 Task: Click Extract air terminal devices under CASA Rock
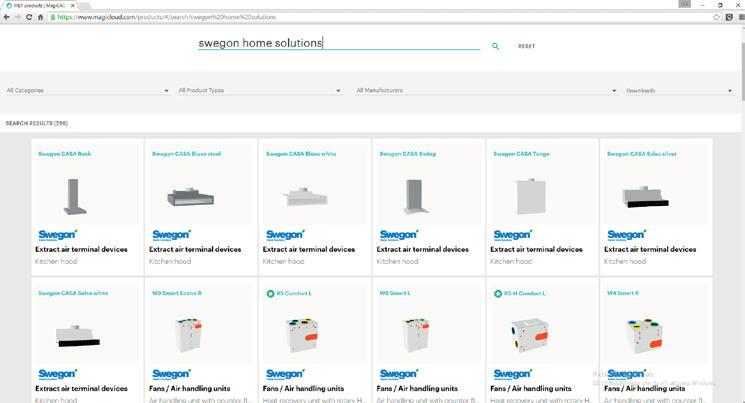coord(81,249)
